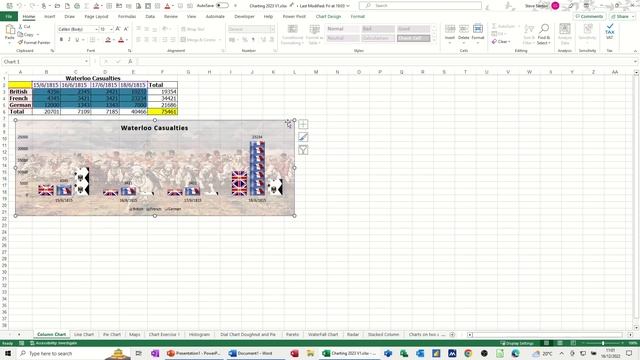Open the Merge & Center dropdown
Screen dimensions: 640x360
click(220, 40)
